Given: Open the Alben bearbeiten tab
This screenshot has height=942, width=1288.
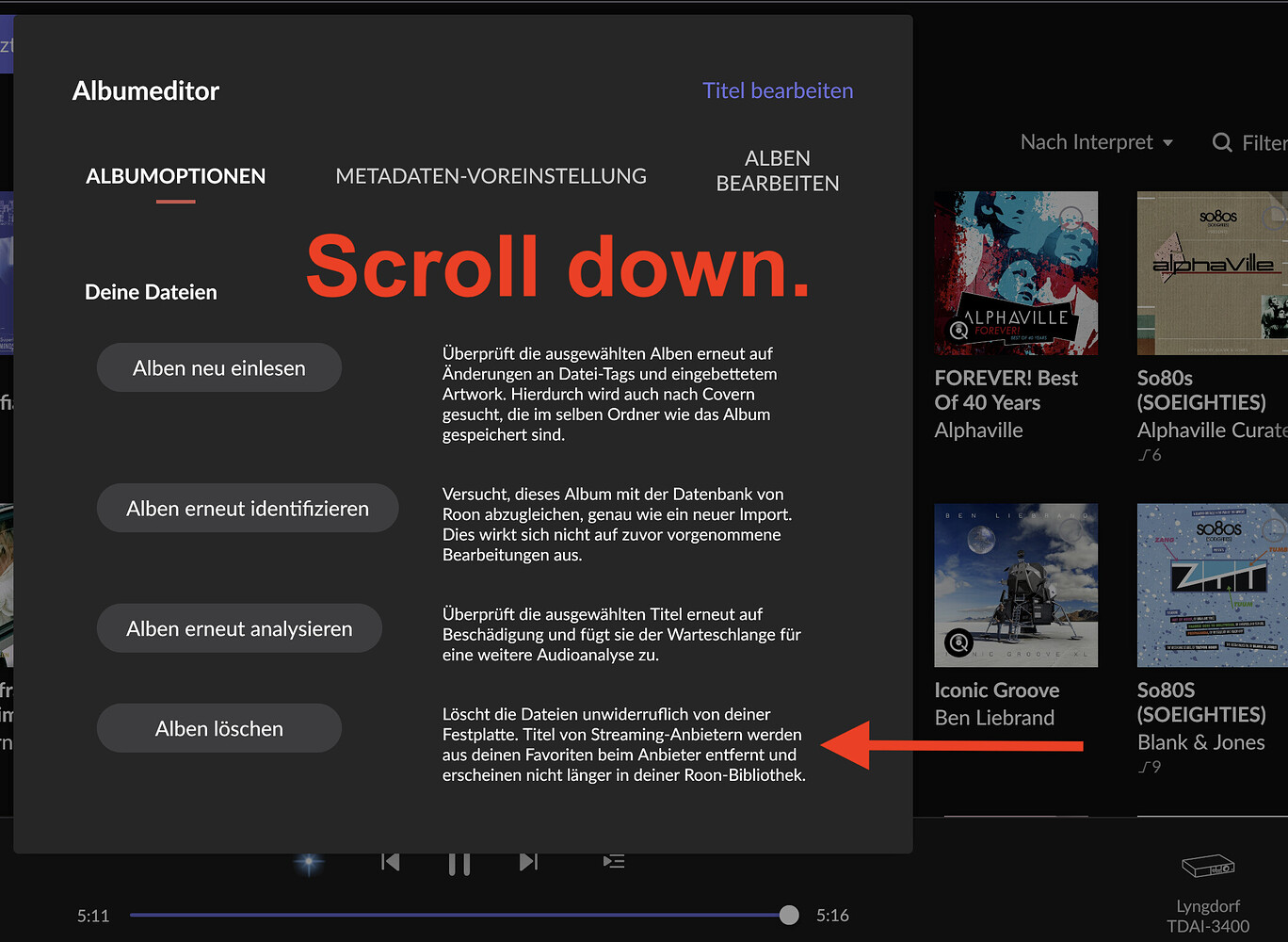Looking at the screenshot, I should [x=777, y=171].
